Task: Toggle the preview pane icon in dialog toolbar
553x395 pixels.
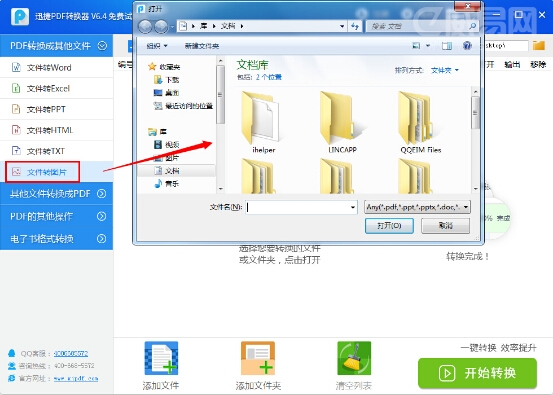Action: pyautogui.click(x=447, y=46)
